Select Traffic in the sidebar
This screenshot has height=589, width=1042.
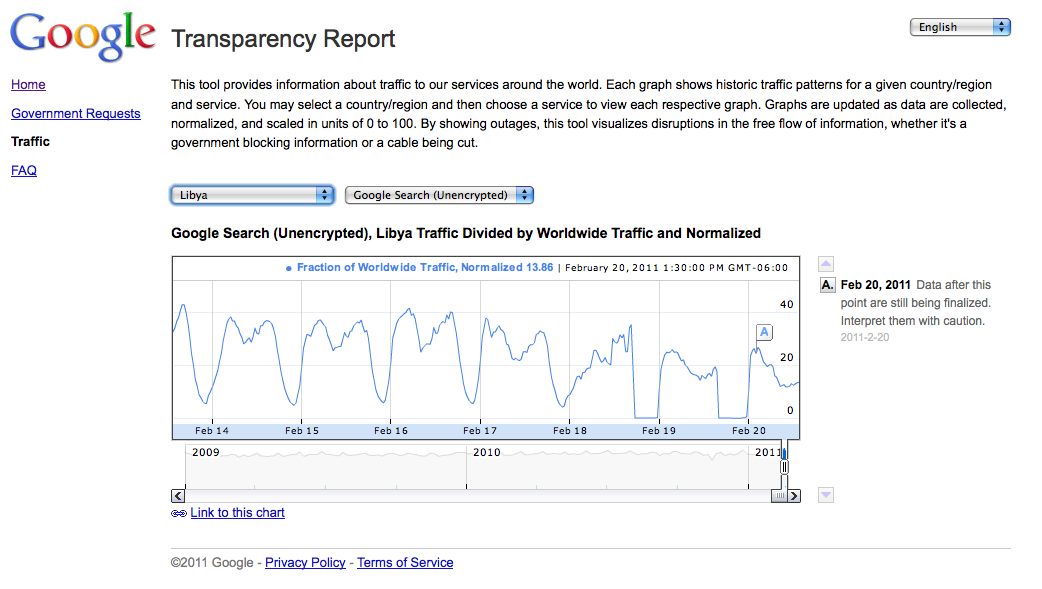point(30,142)
